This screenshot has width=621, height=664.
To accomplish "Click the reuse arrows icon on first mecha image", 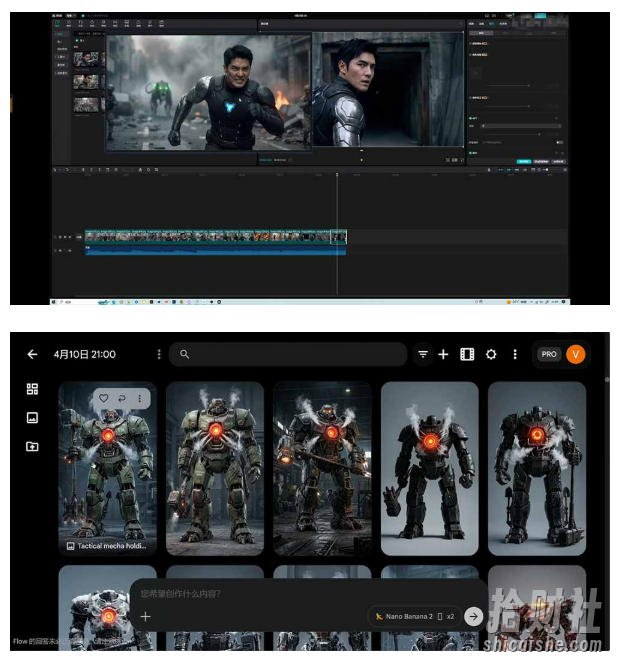I will (x=122, y=398).
